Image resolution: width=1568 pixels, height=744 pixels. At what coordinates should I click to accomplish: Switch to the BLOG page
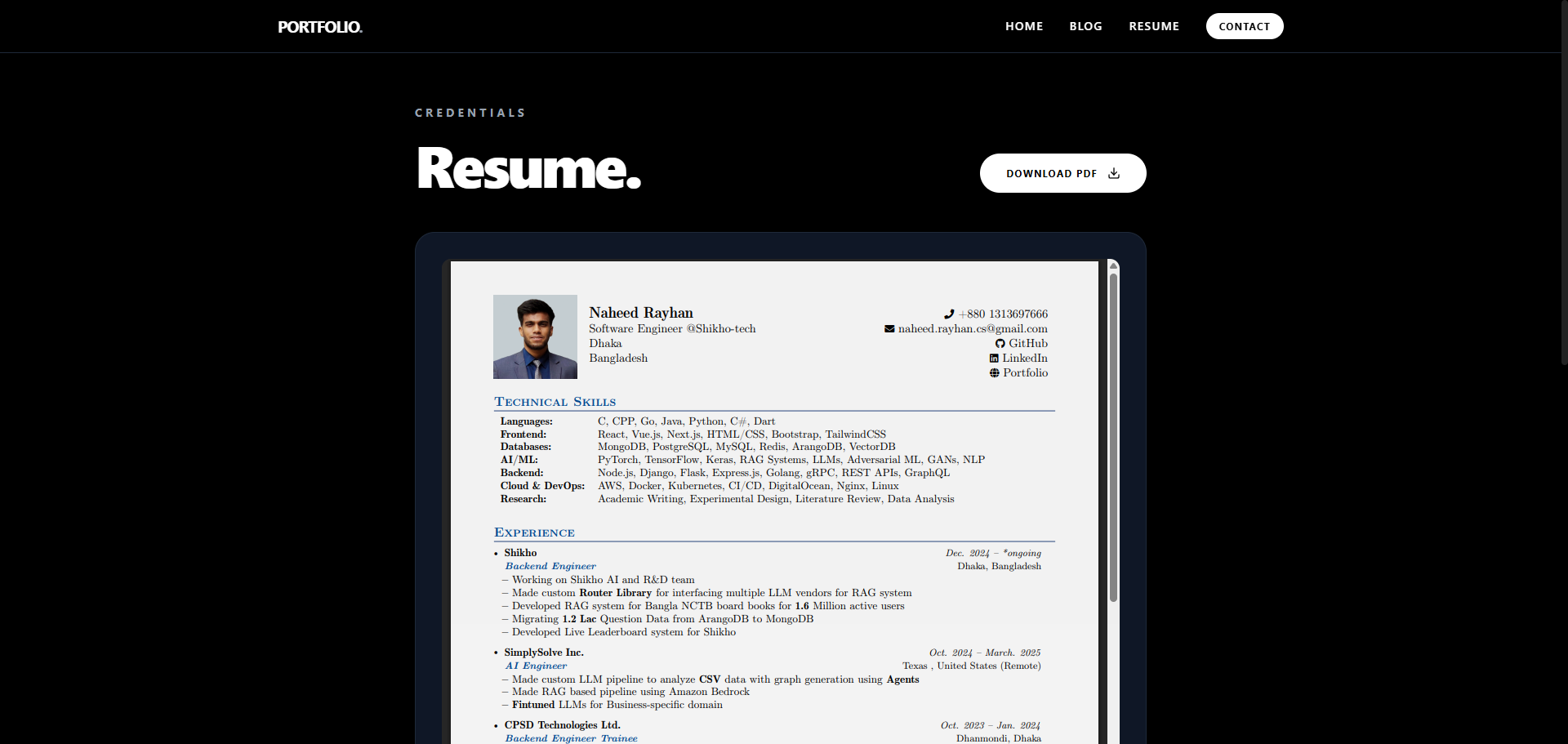tap(1085, 26)
